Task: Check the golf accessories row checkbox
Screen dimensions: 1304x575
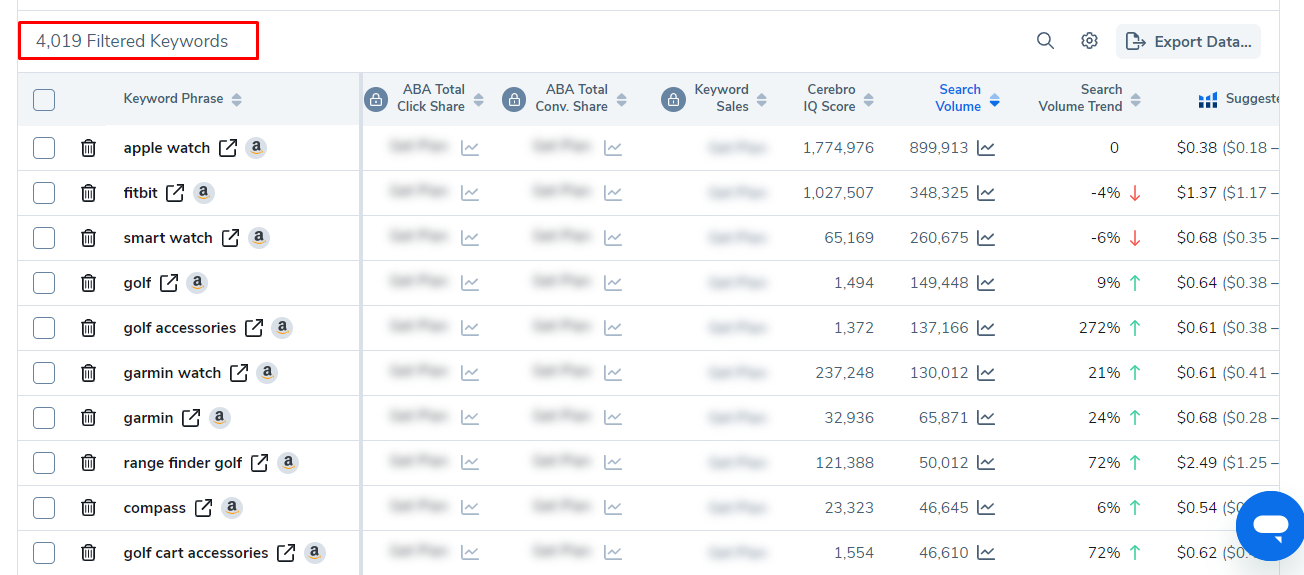Action: click(x=44, y=328)
